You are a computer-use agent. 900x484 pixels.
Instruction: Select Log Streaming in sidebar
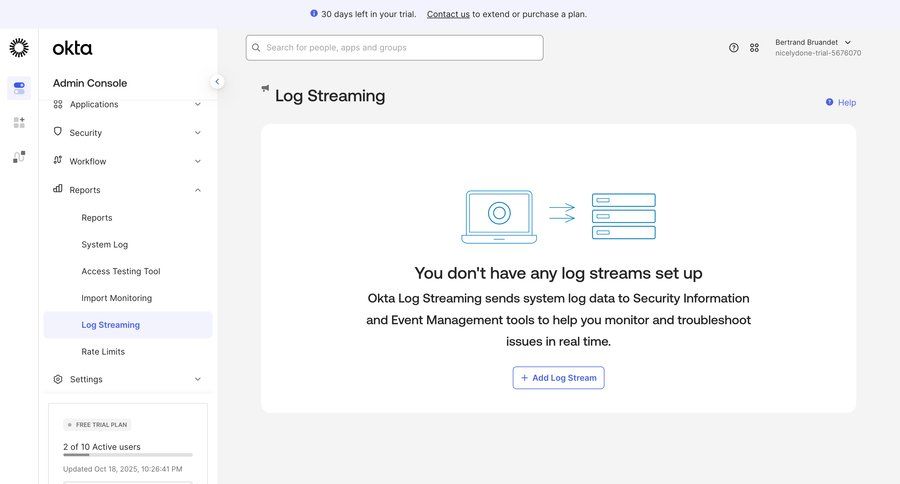(x=128, y=325)
